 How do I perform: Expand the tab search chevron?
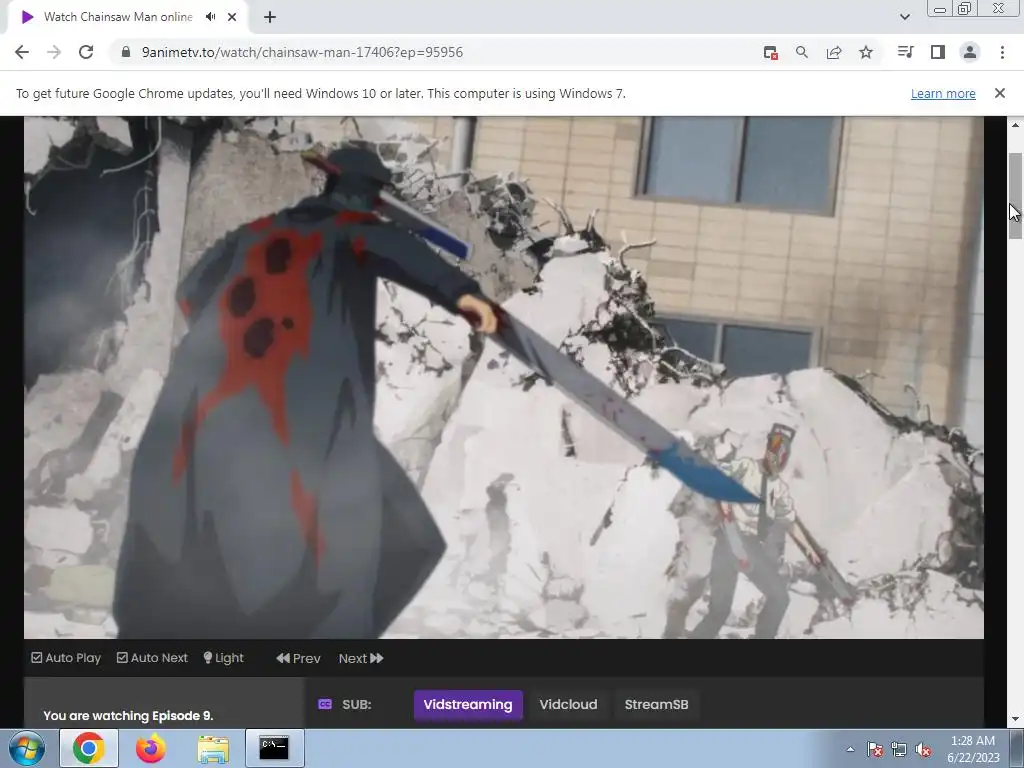904,17
